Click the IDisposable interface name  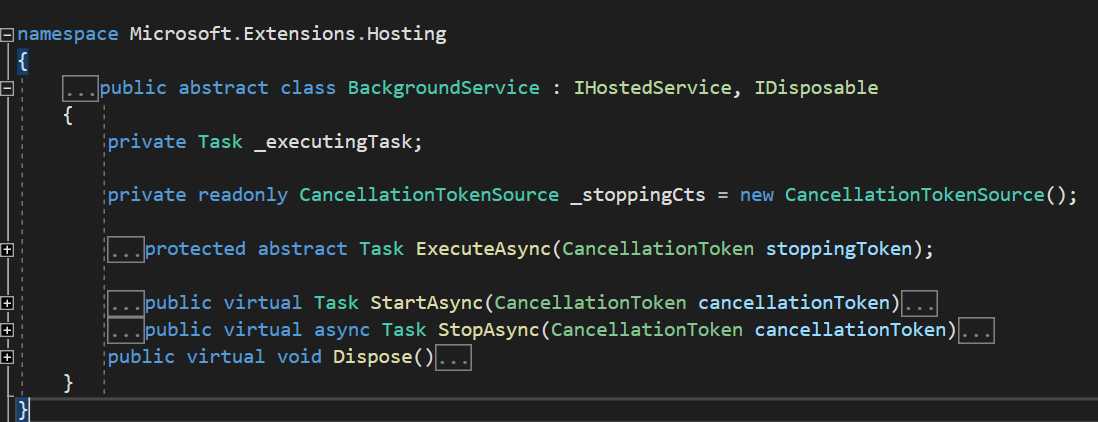(x=816, y=87)
